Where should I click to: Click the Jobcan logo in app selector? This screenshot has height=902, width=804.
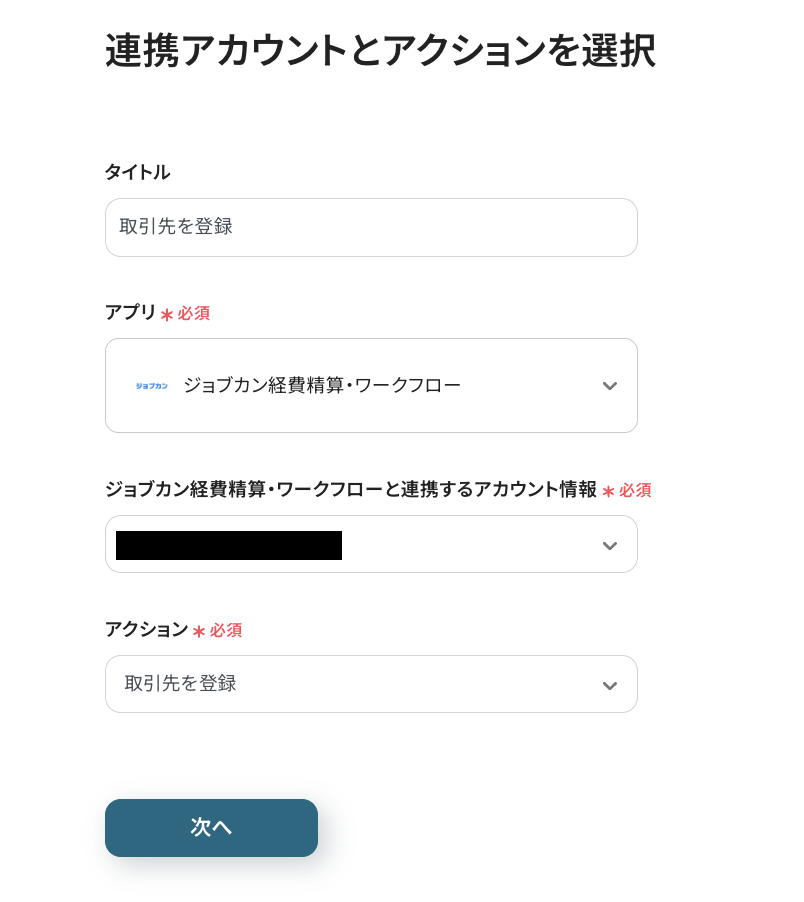[x=151, y=386]
